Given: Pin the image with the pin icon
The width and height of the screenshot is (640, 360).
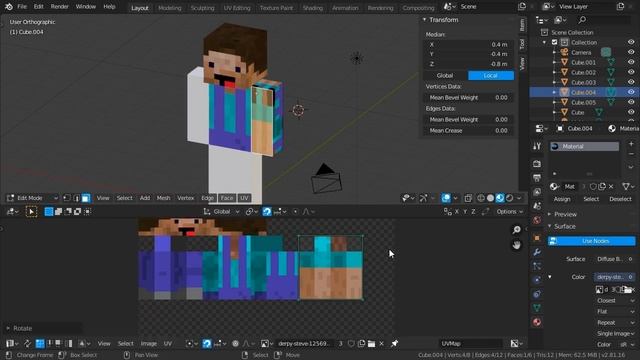Looking at the screenshot, I should pyautogui.click(x=394, y=344).
